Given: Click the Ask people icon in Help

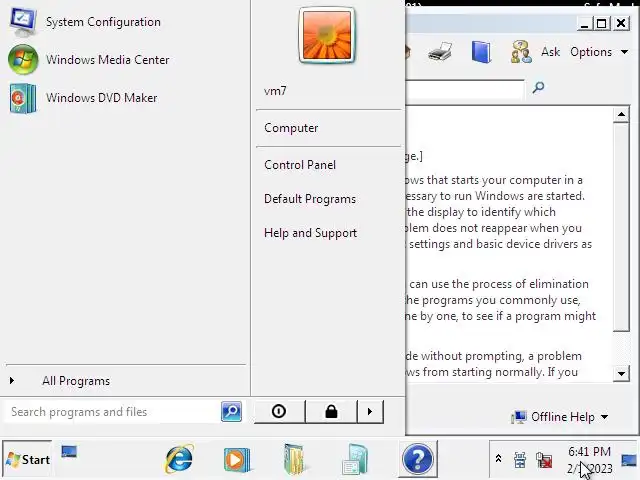Looking at the screenshot, I should pyautogui.click(x=521, y=52).
